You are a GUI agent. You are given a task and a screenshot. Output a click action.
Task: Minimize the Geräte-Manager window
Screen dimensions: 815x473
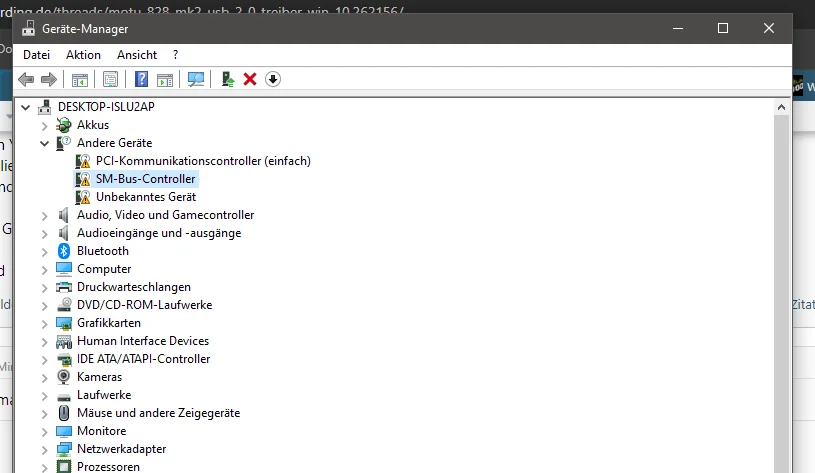[x=678, y=28]
